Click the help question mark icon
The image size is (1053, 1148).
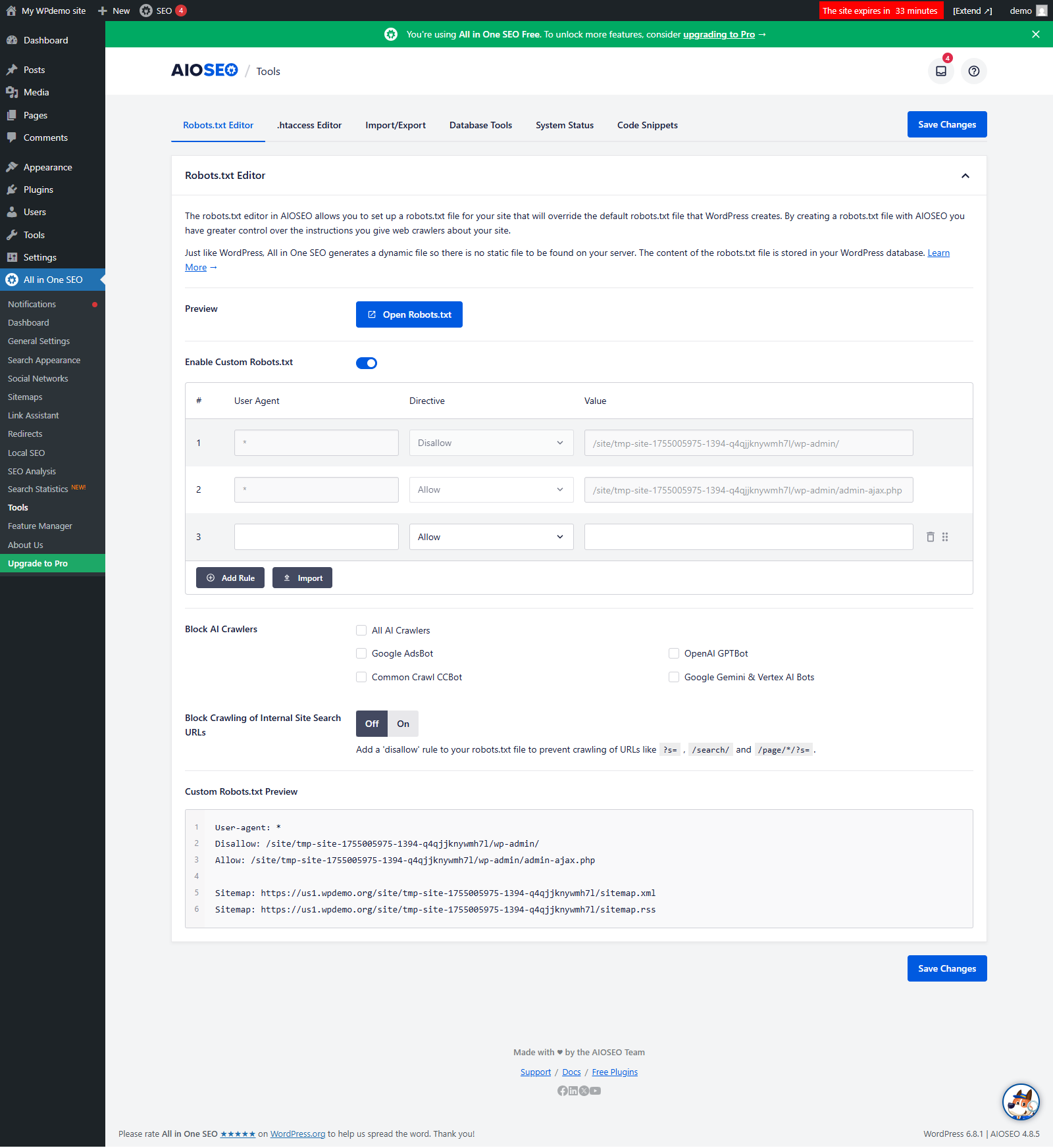coord(973,71)
